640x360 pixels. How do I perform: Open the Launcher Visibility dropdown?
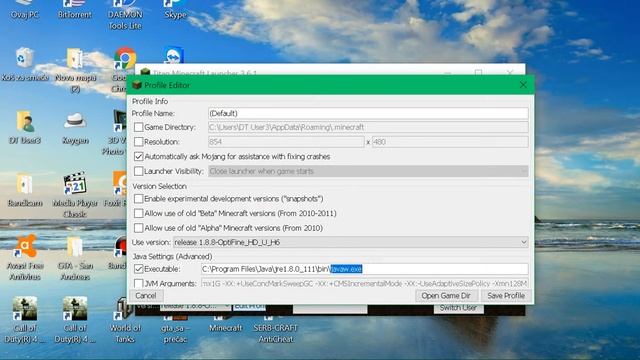(368, 171)
